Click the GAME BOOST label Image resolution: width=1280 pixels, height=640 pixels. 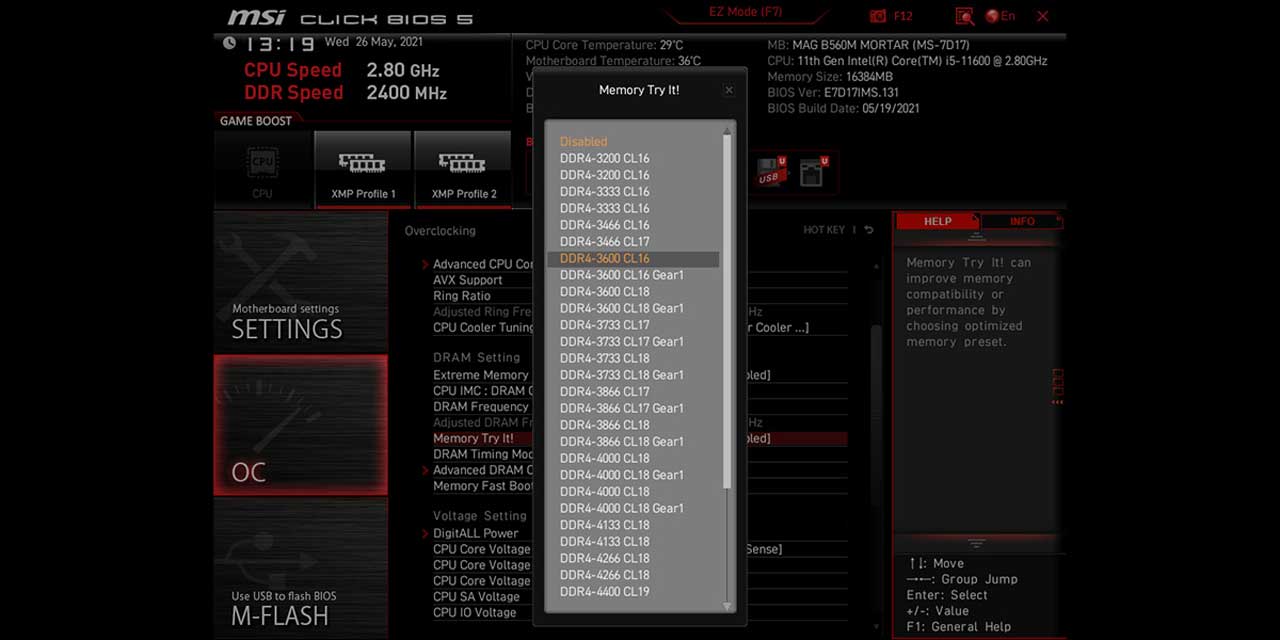tap(256, 121)
